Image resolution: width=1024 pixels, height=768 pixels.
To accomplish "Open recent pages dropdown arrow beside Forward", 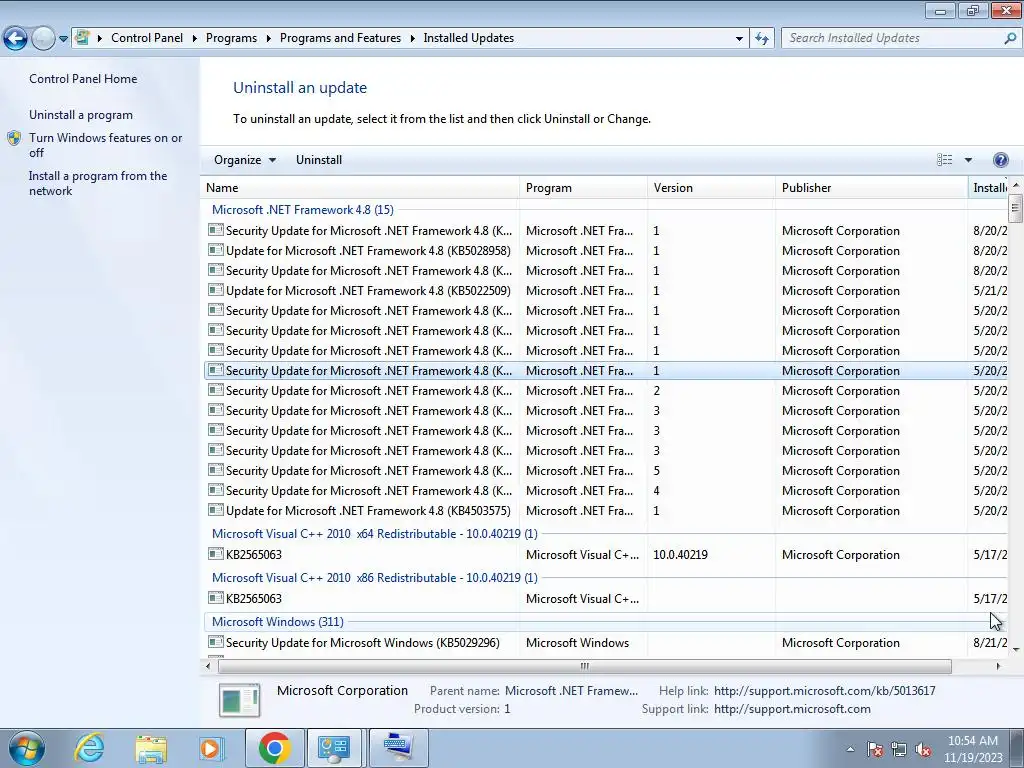I will [x=63, y=39].
